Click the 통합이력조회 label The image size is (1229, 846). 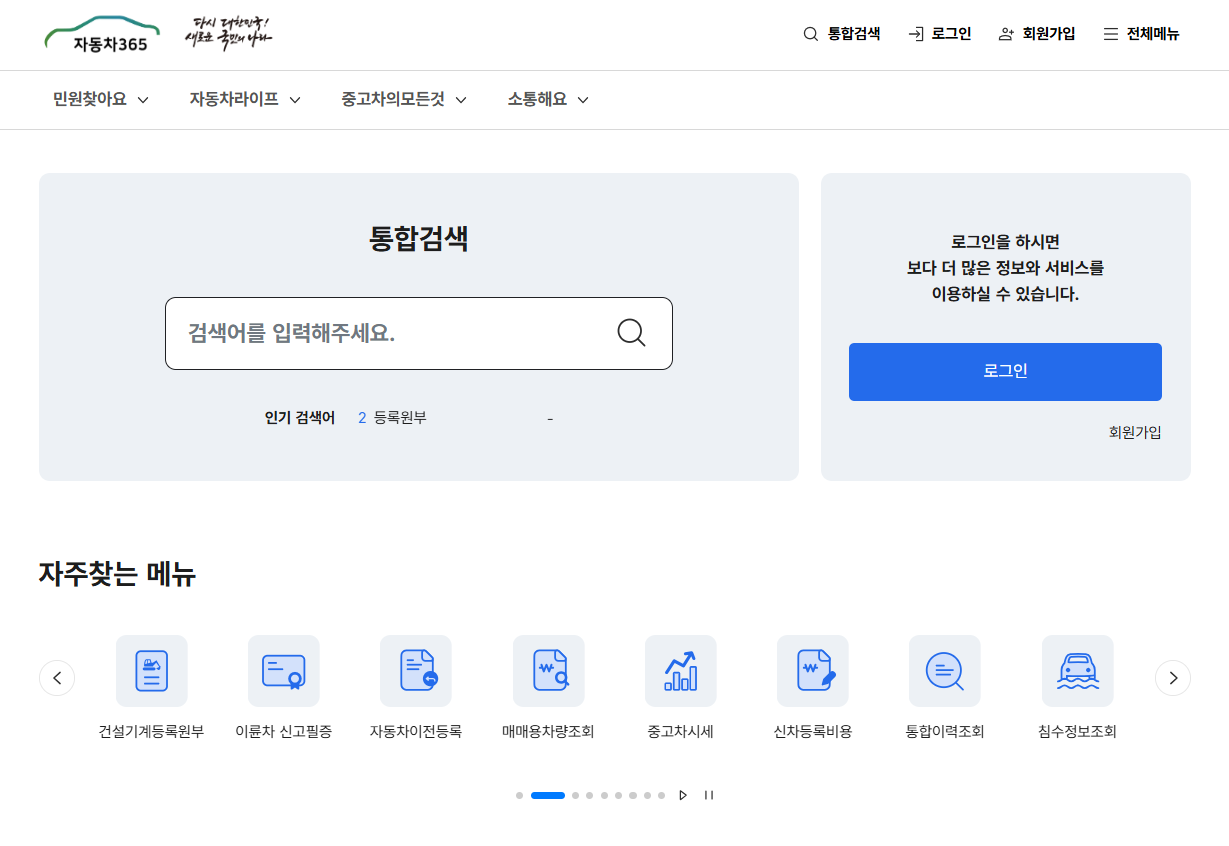945,732
